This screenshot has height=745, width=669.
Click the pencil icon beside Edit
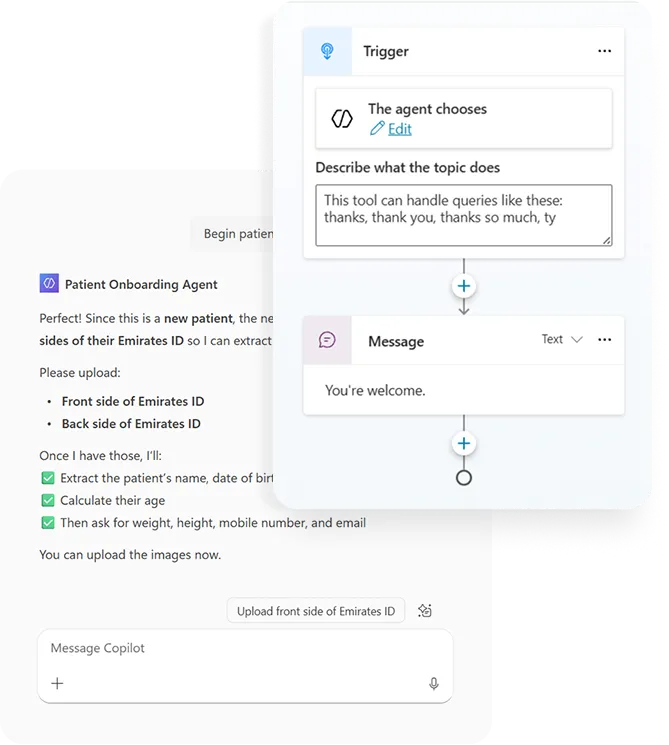[377, 128]
